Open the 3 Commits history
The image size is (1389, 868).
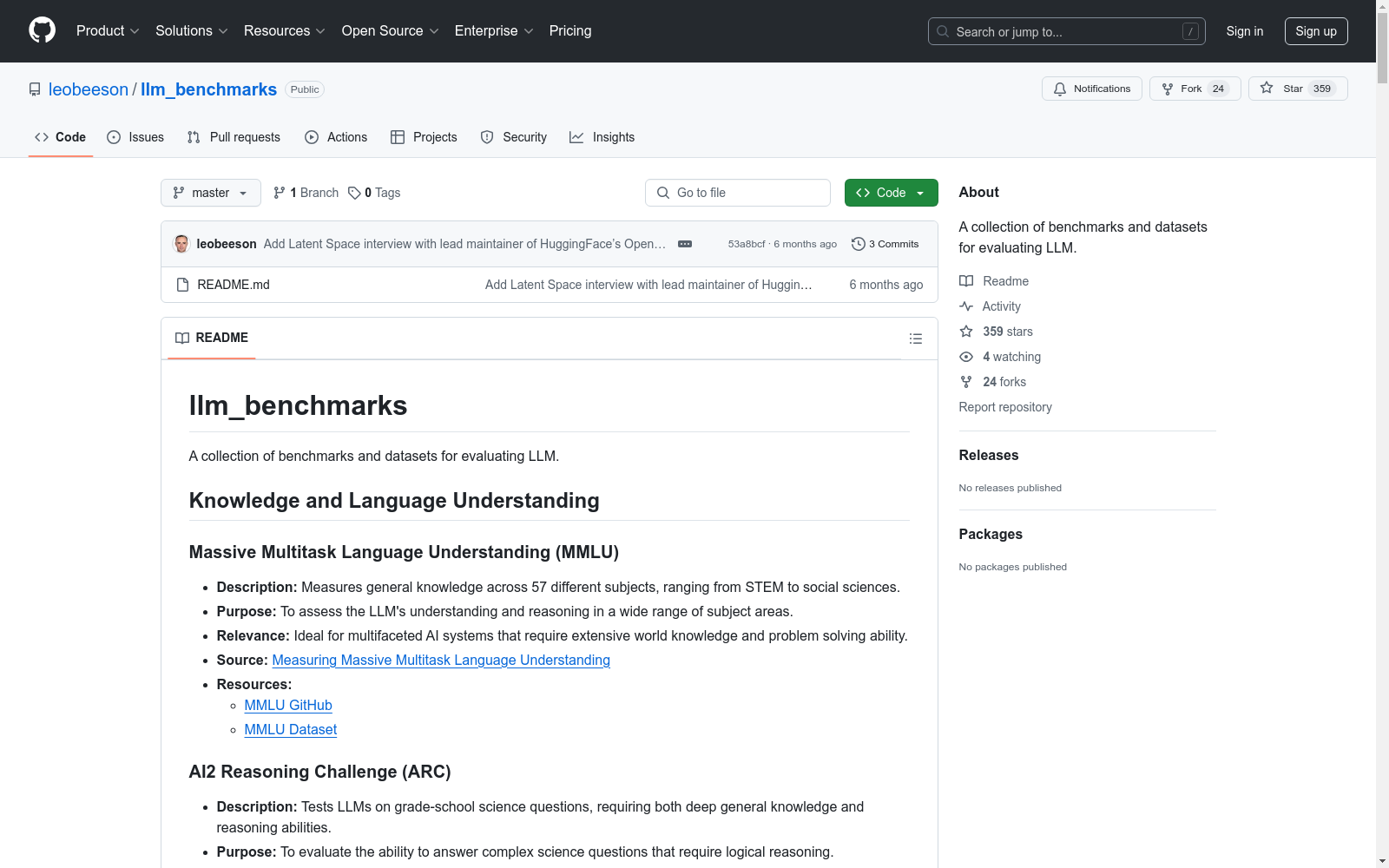click(x=885, y=244)
